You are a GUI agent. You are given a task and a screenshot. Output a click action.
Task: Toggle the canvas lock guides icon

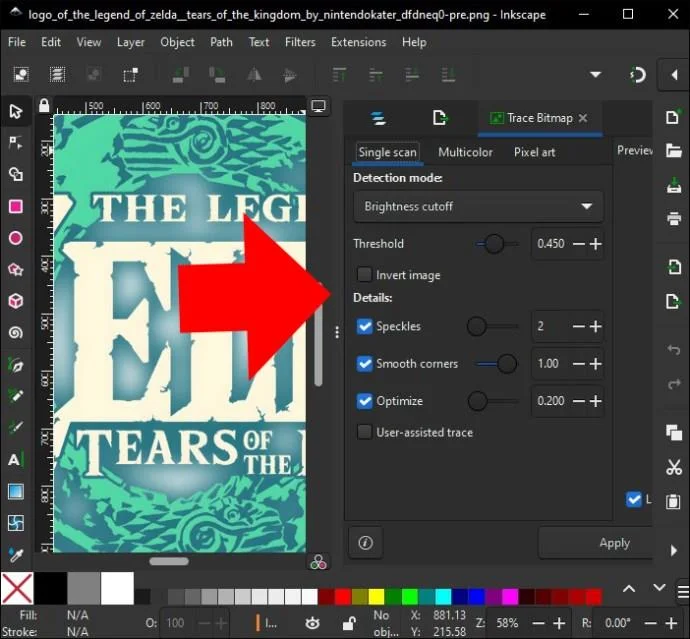pyautogui.click(x=44, y=106)
